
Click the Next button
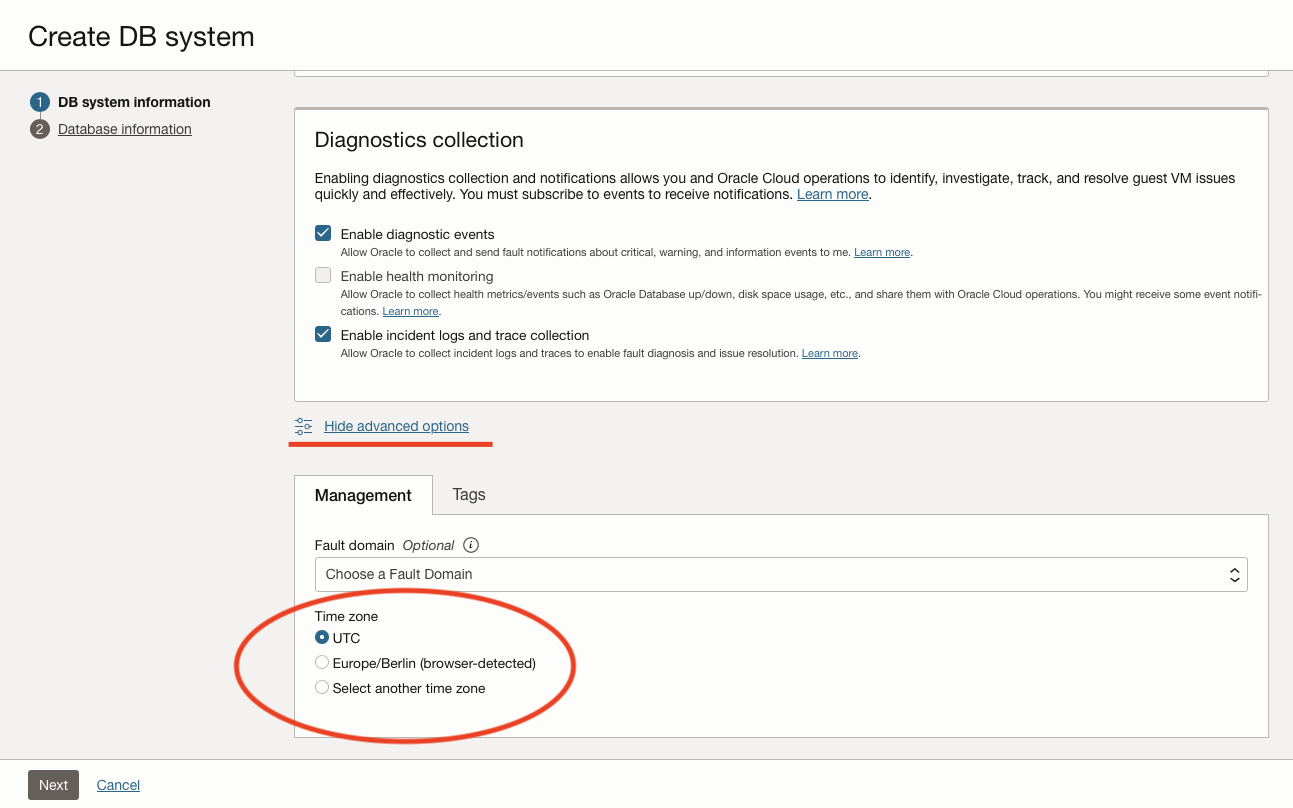coord(53,785)
